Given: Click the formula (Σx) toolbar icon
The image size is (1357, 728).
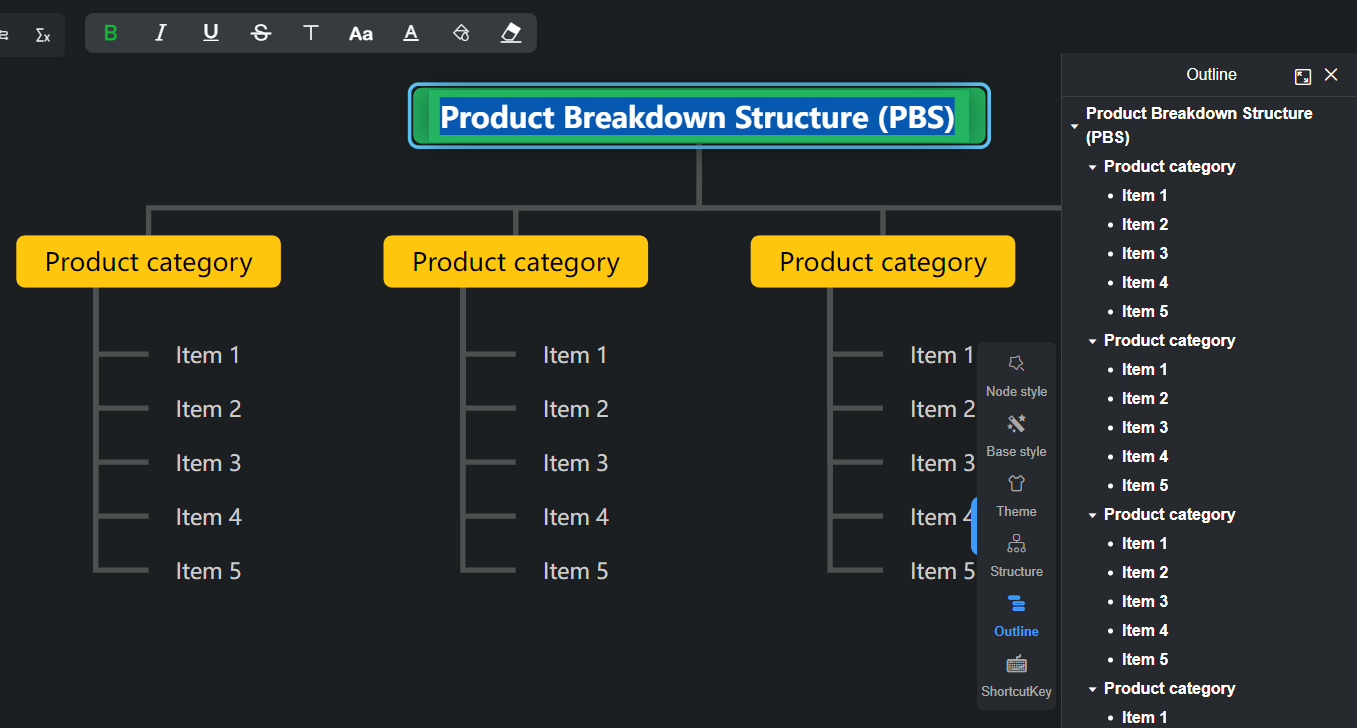Looking at the screenshot, I should 43,35.
